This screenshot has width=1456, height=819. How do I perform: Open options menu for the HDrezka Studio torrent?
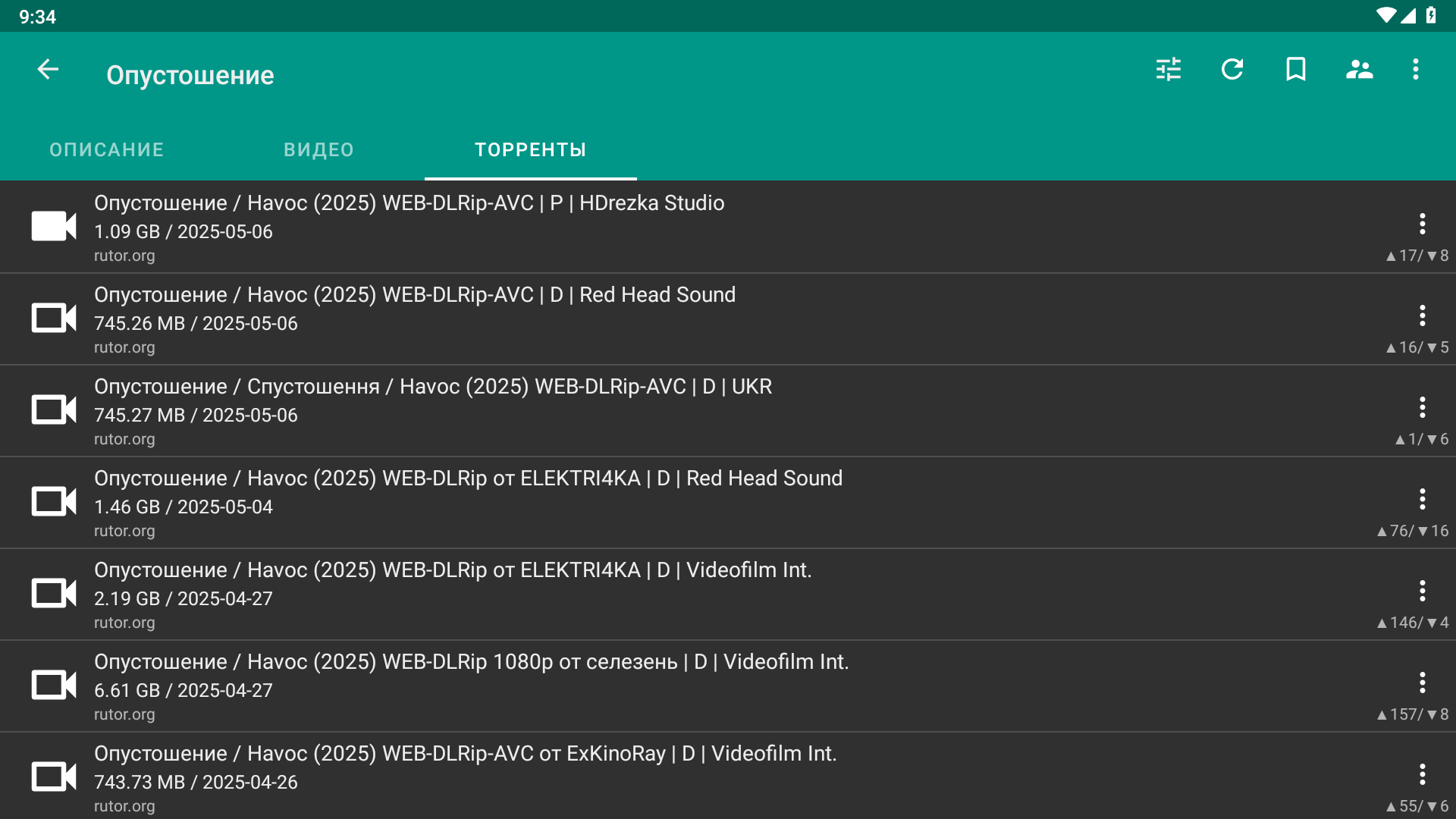1422,224
